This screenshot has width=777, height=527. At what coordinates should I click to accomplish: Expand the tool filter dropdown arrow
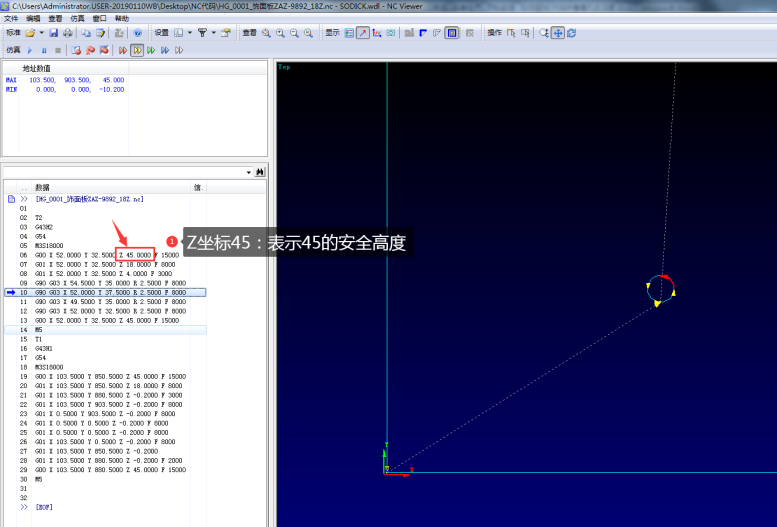coord(214,33)
